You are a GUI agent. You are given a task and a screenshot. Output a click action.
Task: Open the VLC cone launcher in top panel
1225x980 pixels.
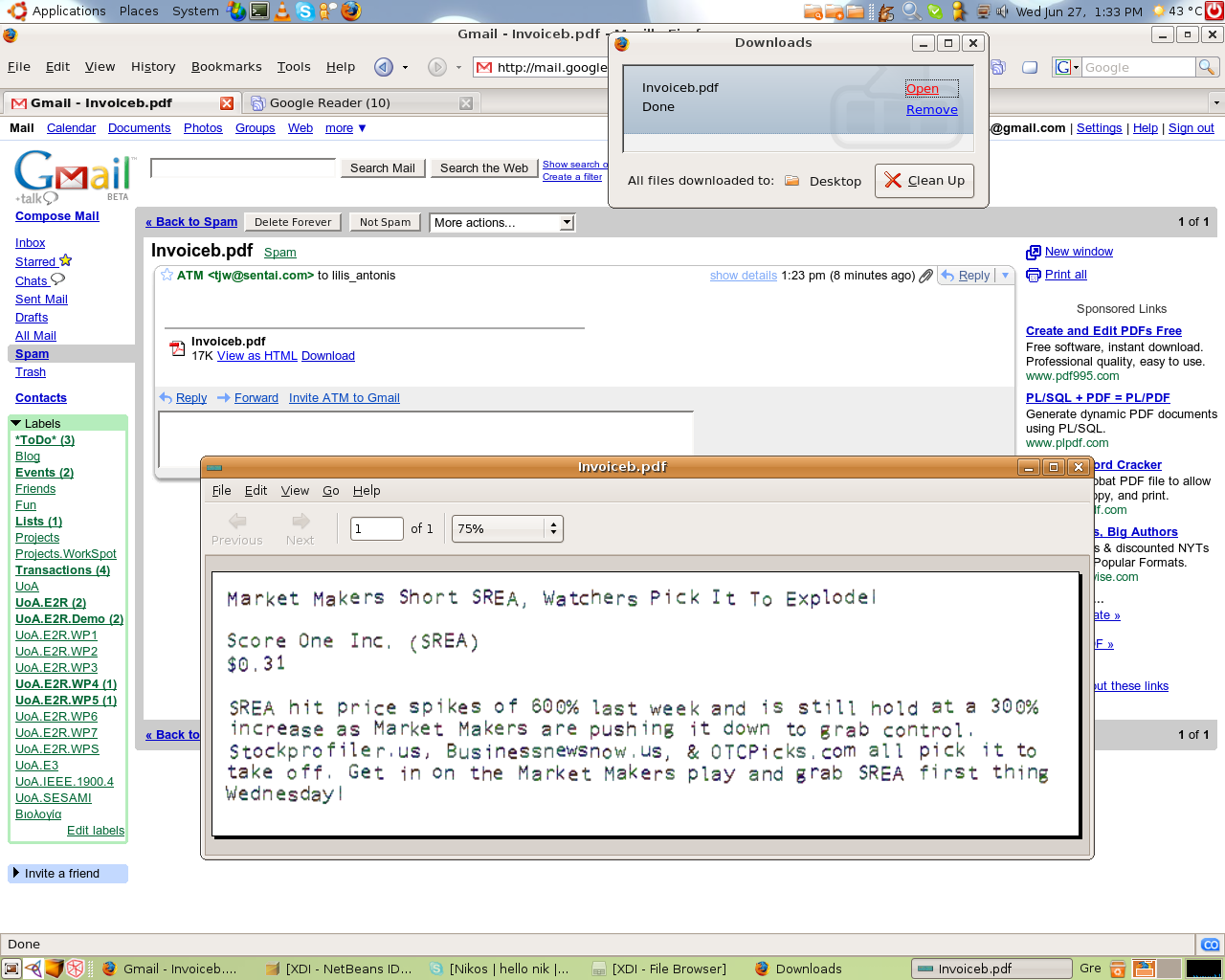(x=281, y=11)
